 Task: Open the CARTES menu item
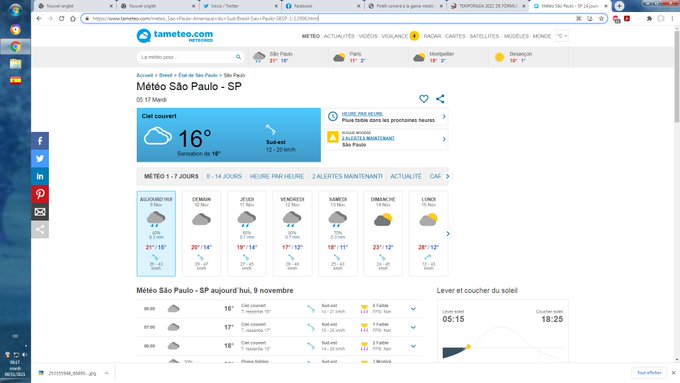pos(455,36)
